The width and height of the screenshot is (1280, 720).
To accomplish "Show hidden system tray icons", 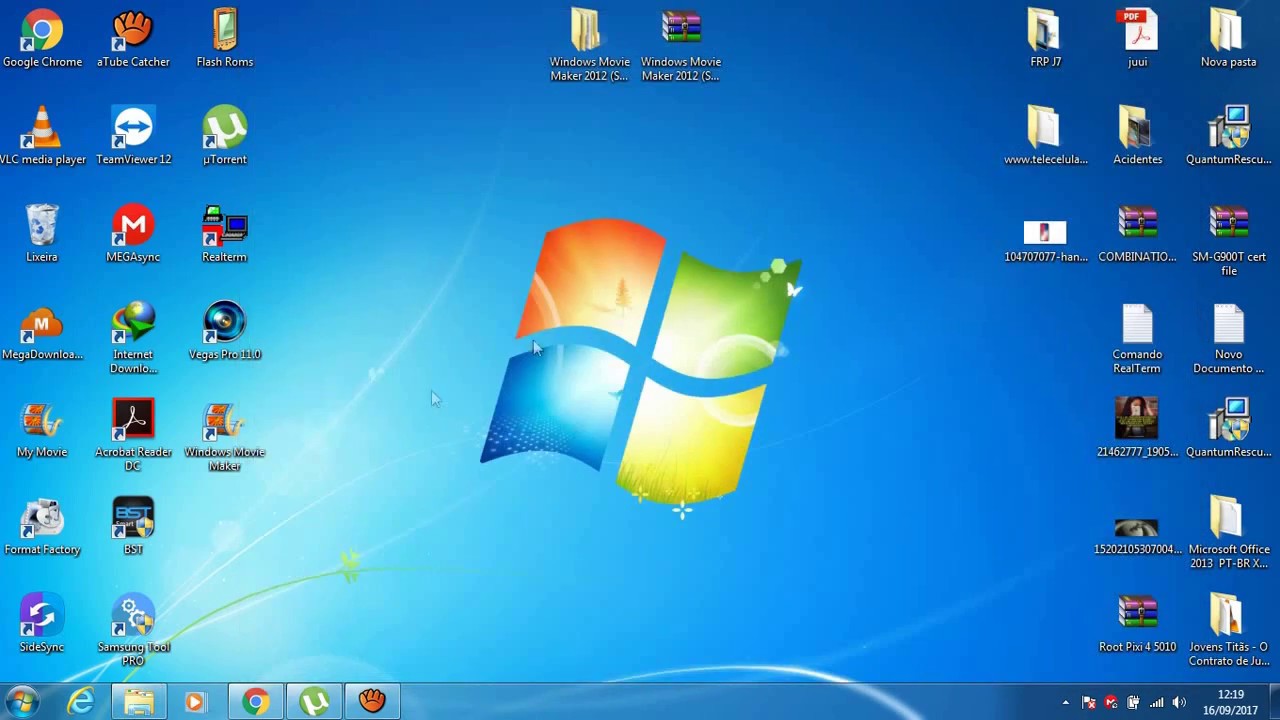I will 1065,703.
